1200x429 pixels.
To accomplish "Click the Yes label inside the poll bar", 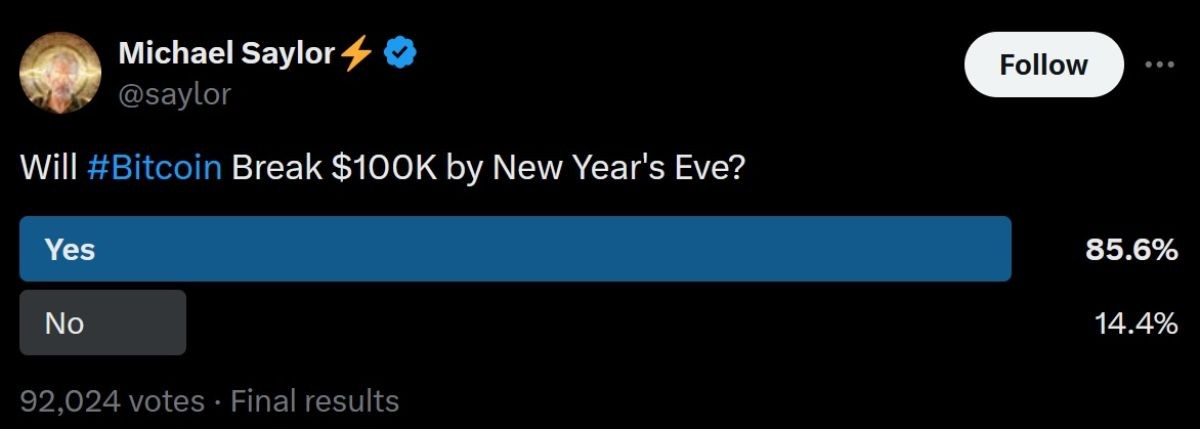I will point(70,250).
